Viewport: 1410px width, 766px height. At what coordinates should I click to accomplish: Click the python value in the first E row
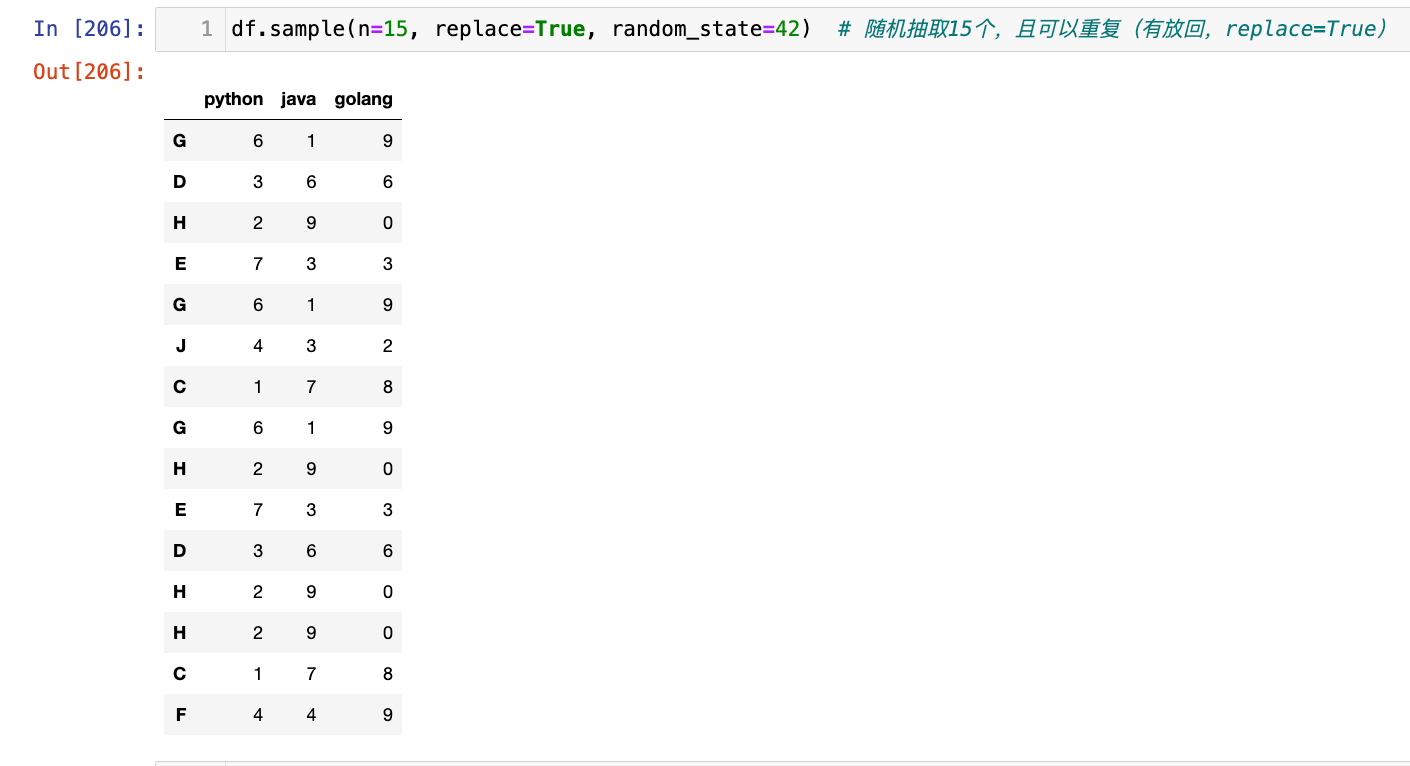point(258,264)
